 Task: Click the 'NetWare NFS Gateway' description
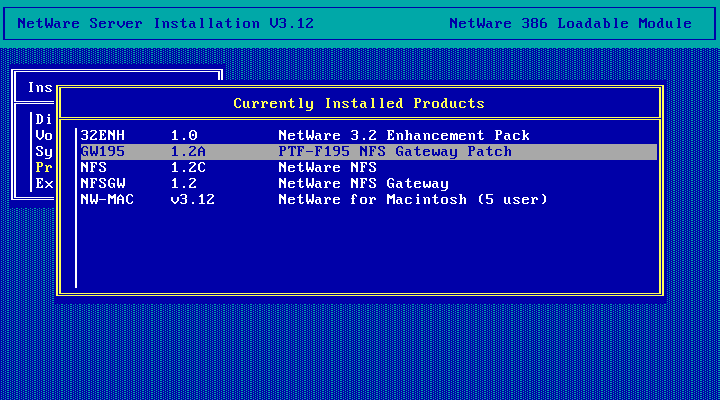coord(363,184)
